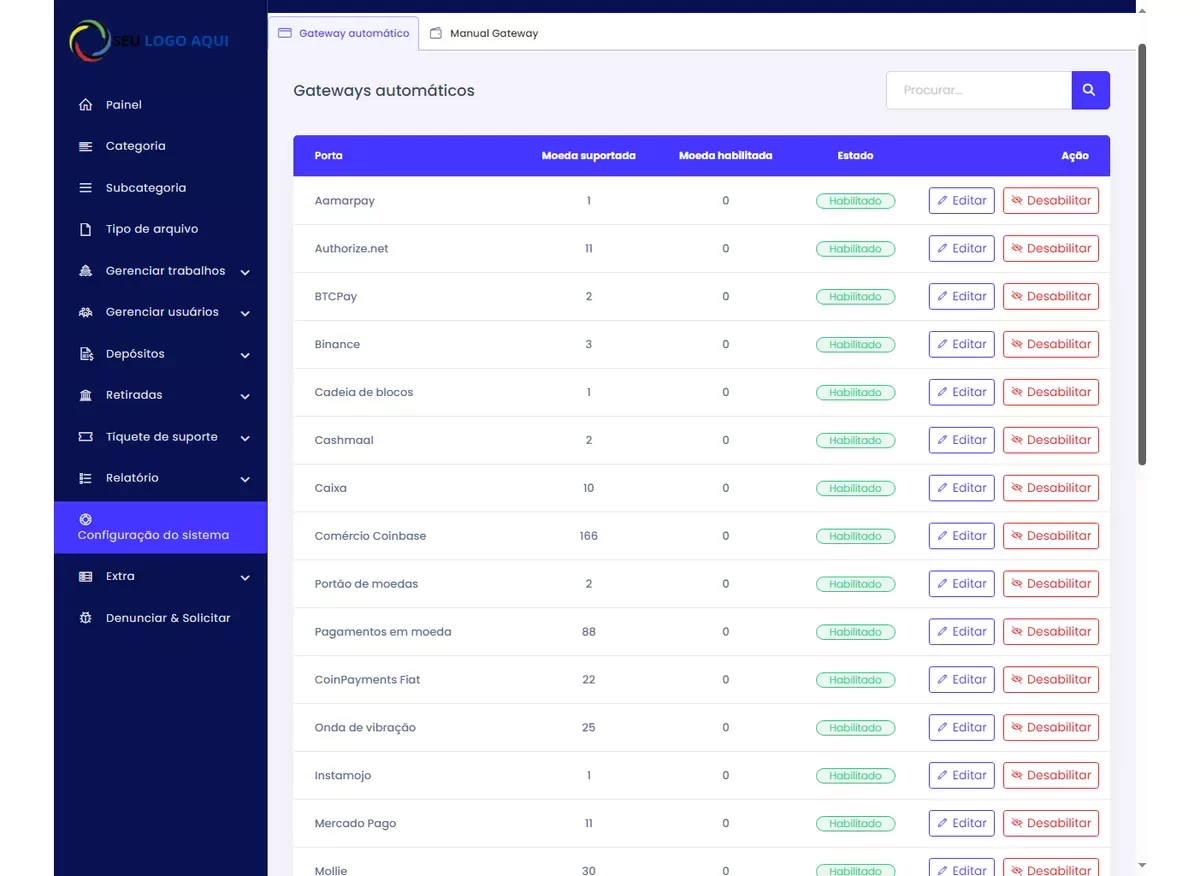This screenshot has width=1200, height=876.
Task: Open Painel via its home icon
Action: [x=86, y=105]
